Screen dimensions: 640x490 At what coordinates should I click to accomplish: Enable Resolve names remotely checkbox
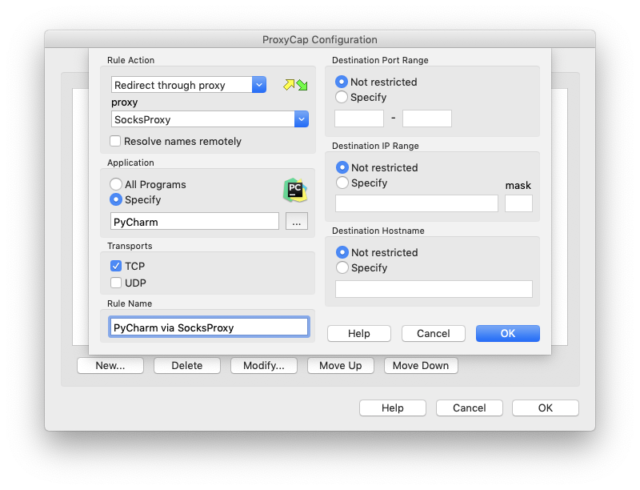tap(116, 141)
